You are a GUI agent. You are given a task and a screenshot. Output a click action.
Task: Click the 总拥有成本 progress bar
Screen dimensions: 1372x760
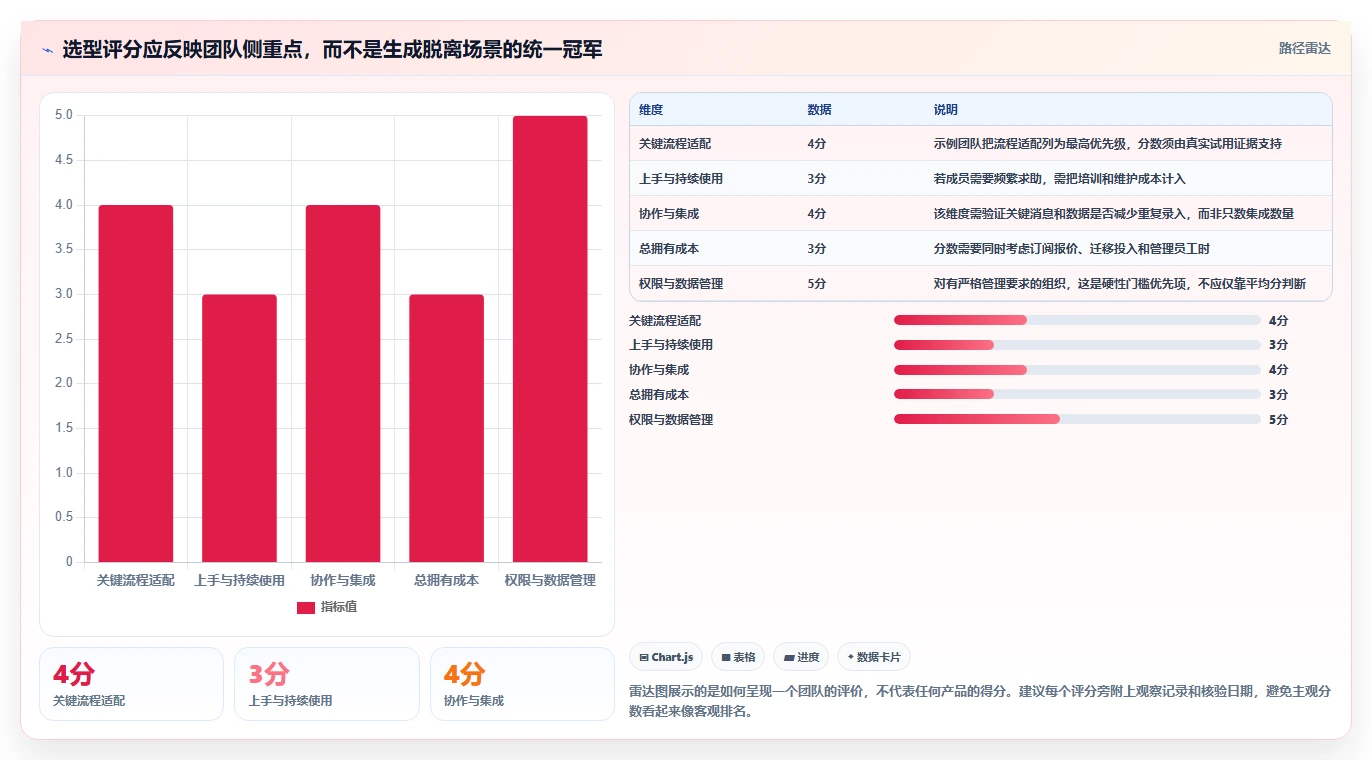pos(1077,395)
